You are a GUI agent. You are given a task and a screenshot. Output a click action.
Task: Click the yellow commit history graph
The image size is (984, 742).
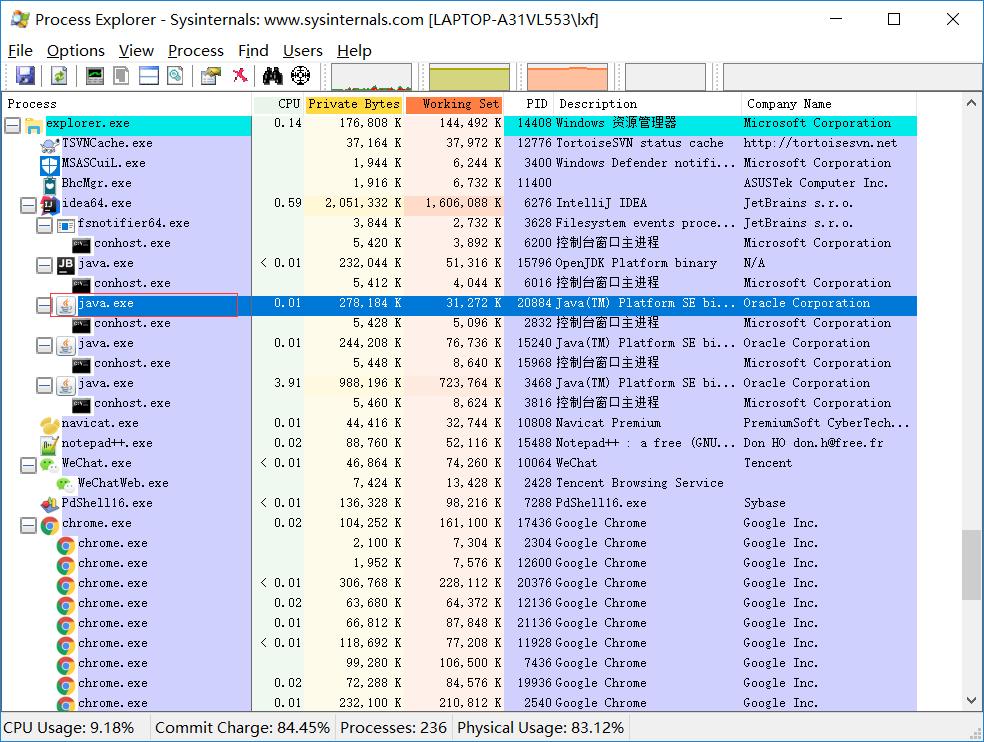click(x=469, y=77)
